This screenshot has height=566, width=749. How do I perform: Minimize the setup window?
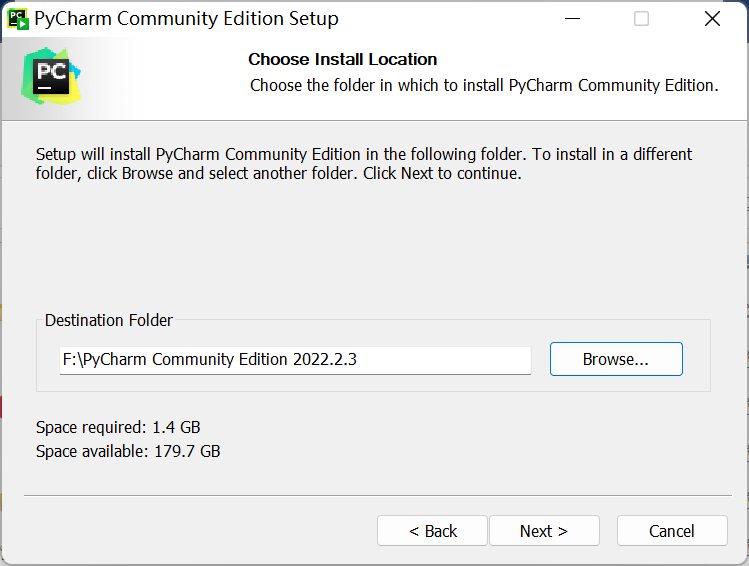click(x=572, y=19)
